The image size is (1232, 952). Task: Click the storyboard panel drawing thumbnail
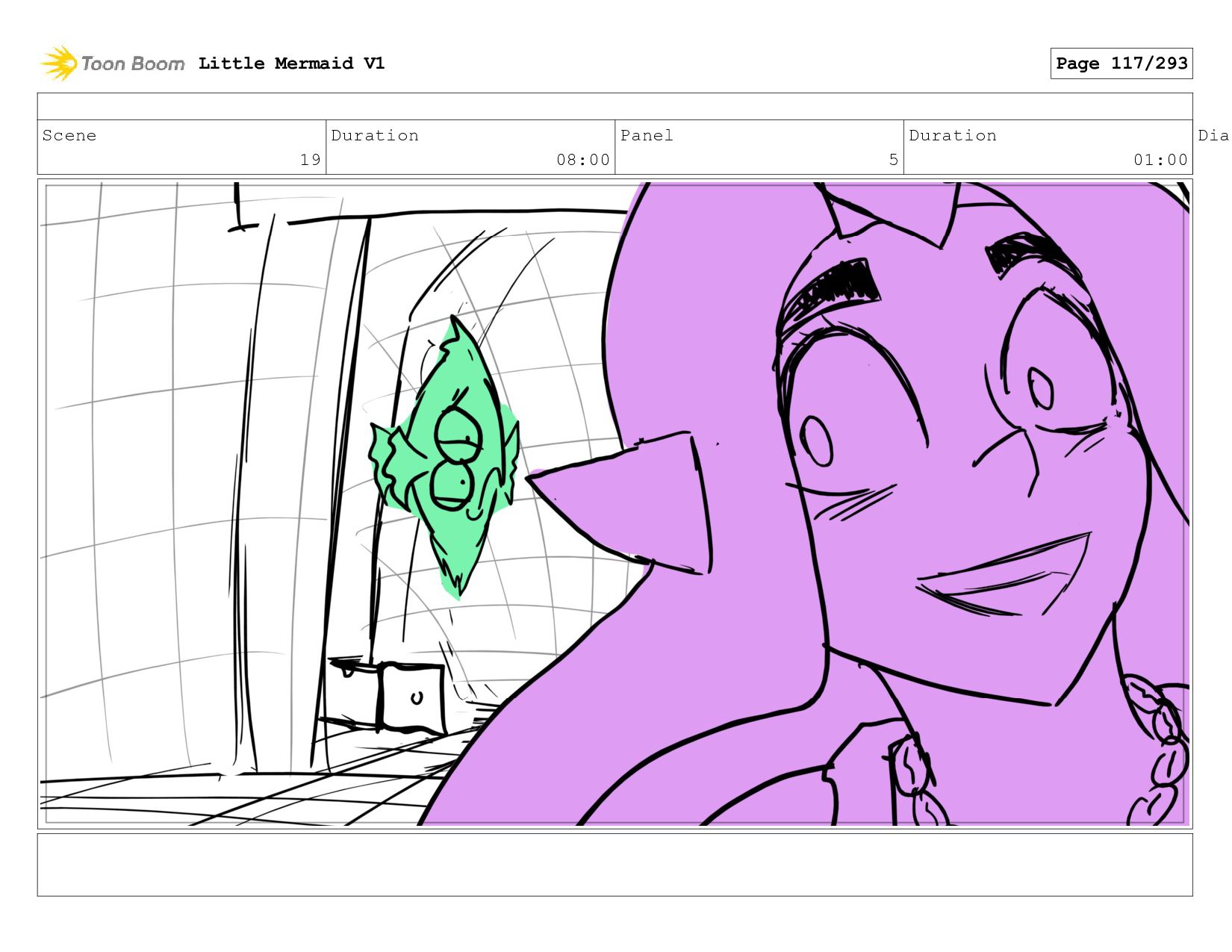615,504
